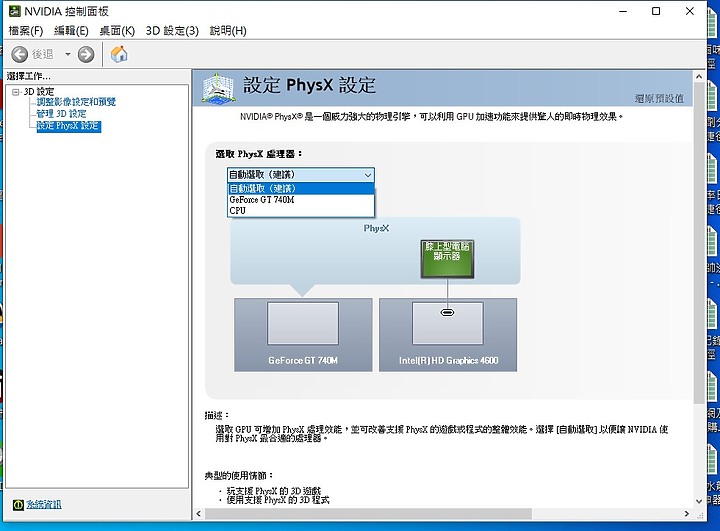Viewport: 720px width, 531px height.
Task: Click the PhysX processor combo box
Action: point(301,175)
